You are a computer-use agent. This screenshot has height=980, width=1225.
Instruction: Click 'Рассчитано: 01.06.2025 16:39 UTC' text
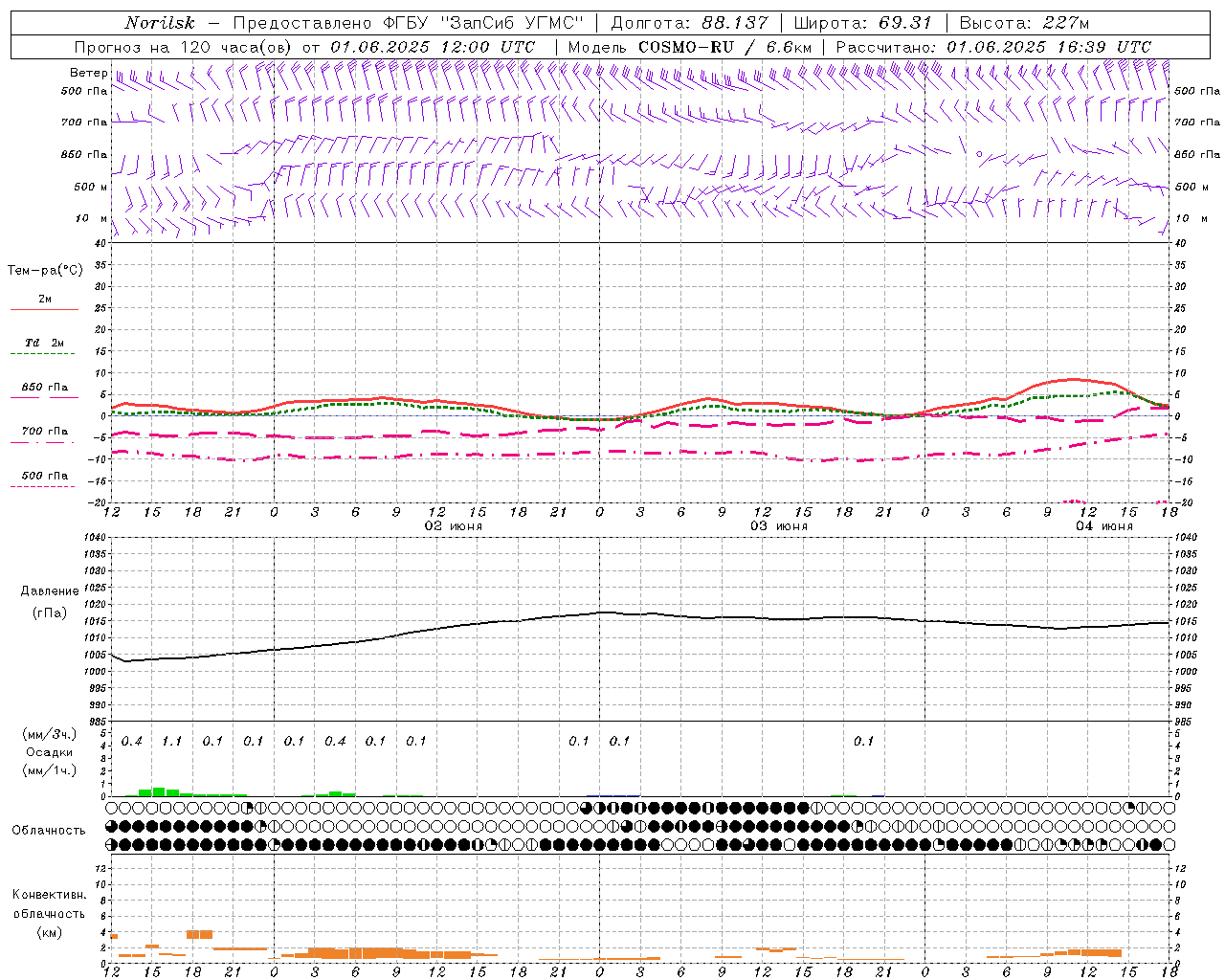click(x=993, y=47)
